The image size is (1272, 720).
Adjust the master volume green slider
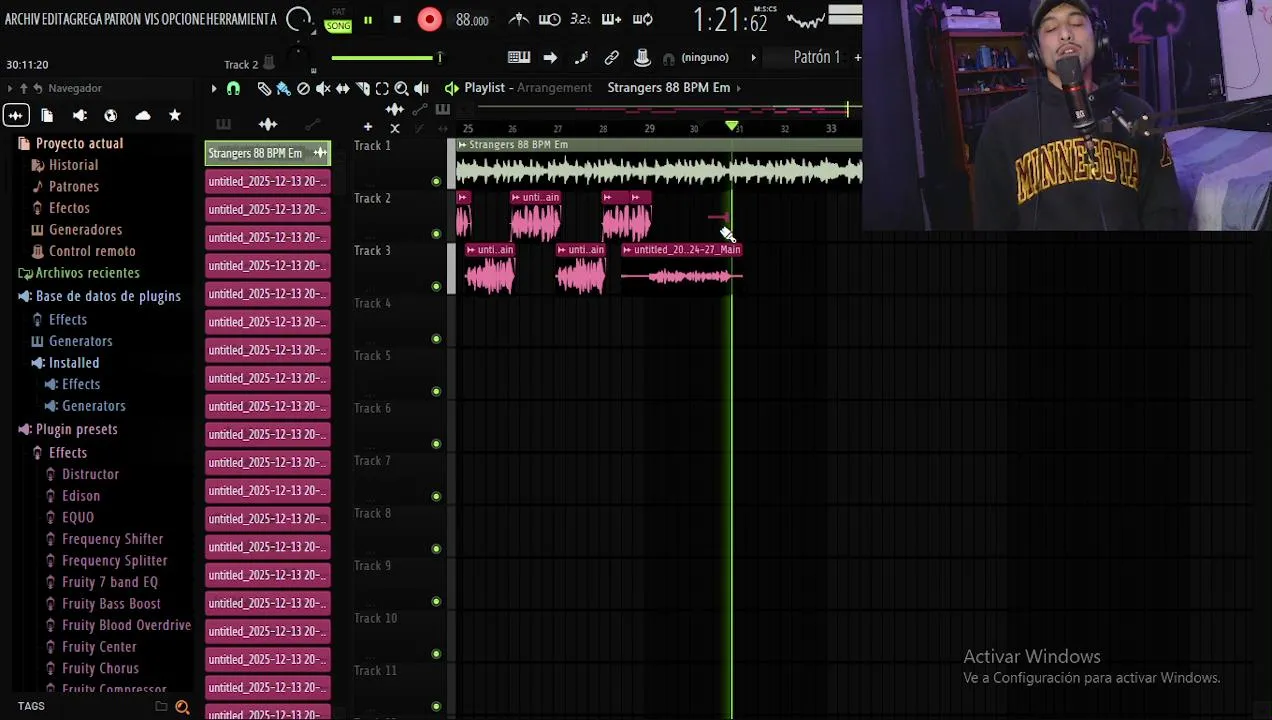click(x=386, y=58)
